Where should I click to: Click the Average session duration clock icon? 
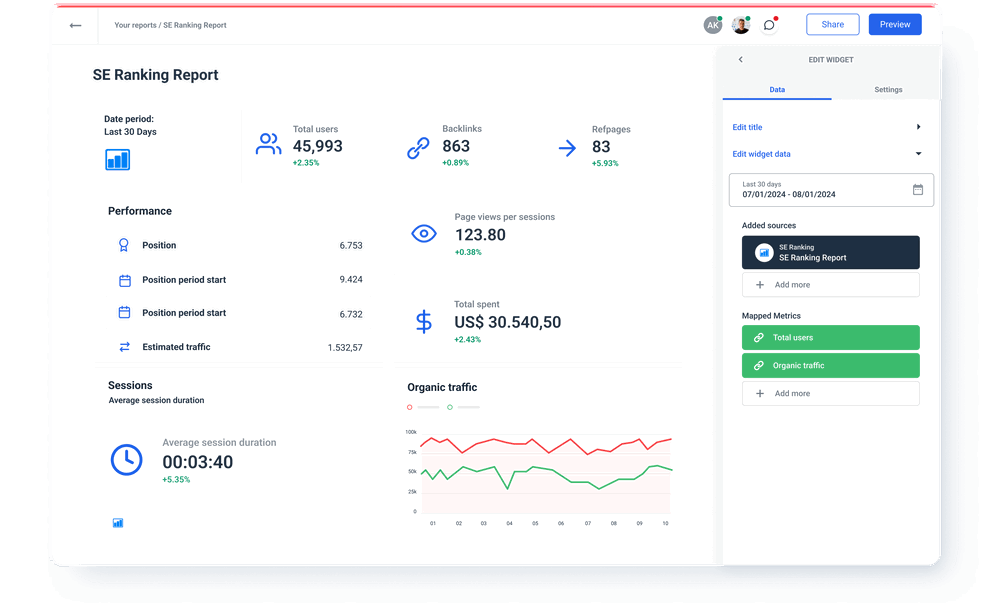tap(127, 459)
